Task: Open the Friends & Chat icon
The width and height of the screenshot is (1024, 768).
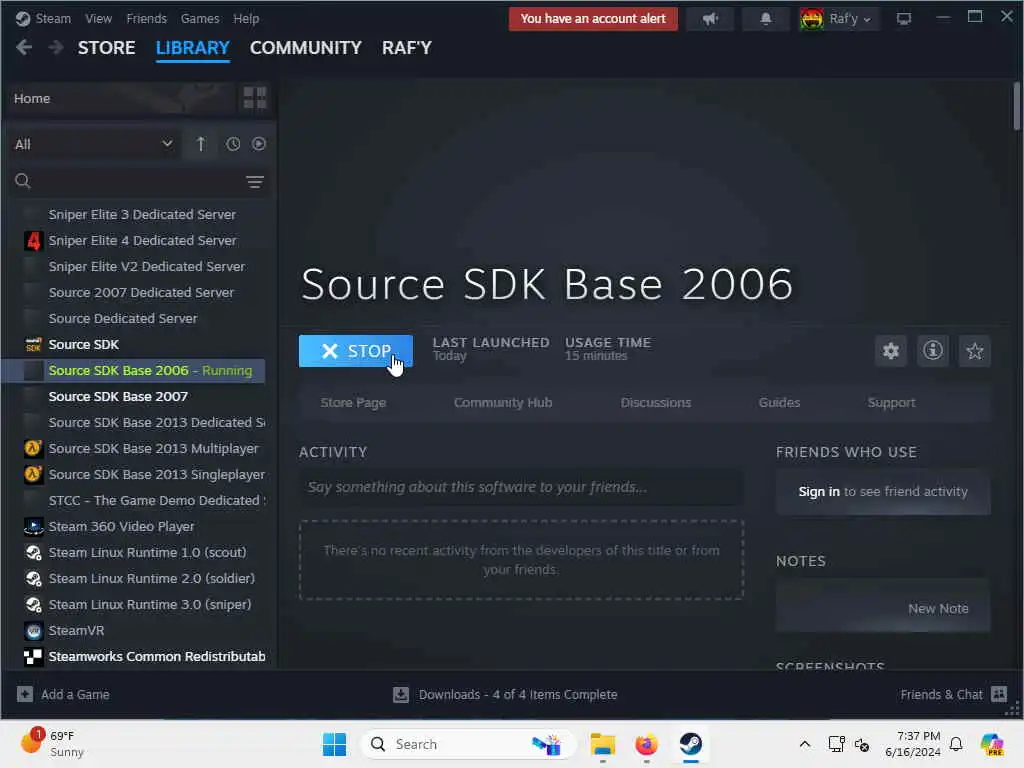Action: [999, 694]
